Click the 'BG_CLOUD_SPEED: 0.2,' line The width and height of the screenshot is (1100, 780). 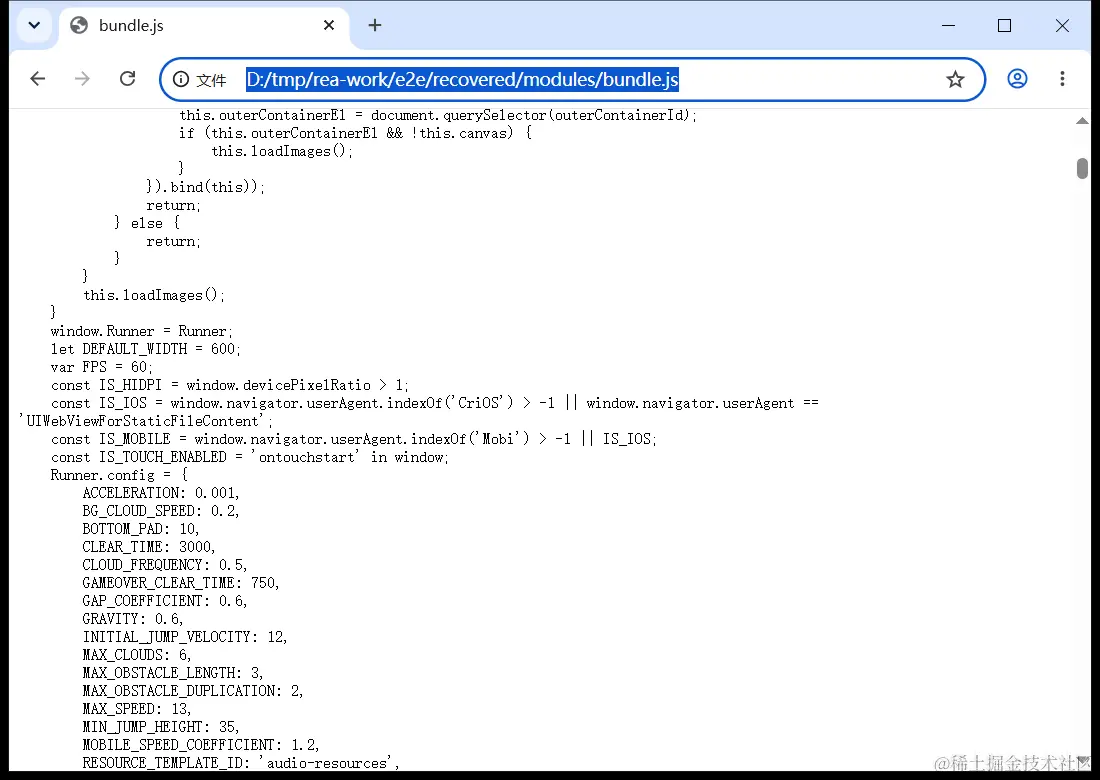161,511
